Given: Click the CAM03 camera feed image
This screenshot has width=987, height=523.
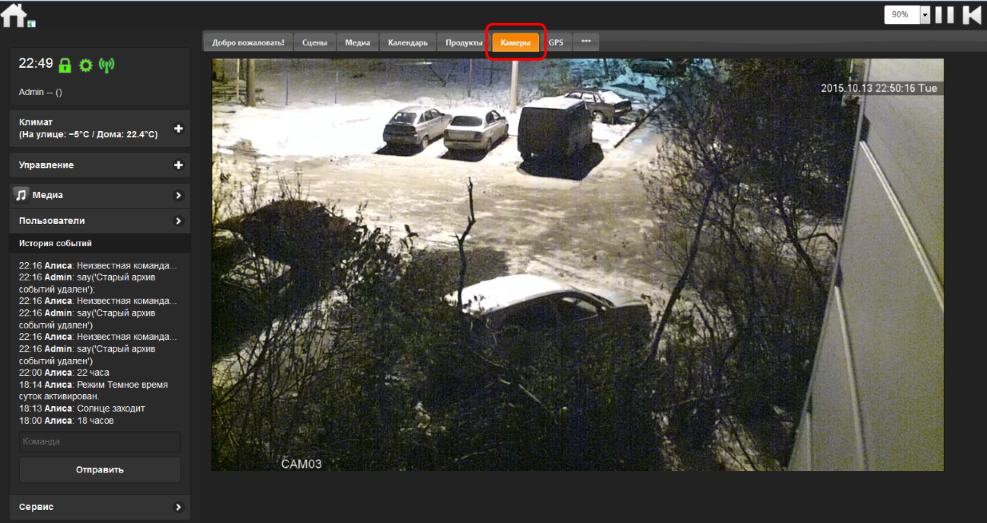Looking at the screenshot, I should pyautogui.click(x=577, y=264).
